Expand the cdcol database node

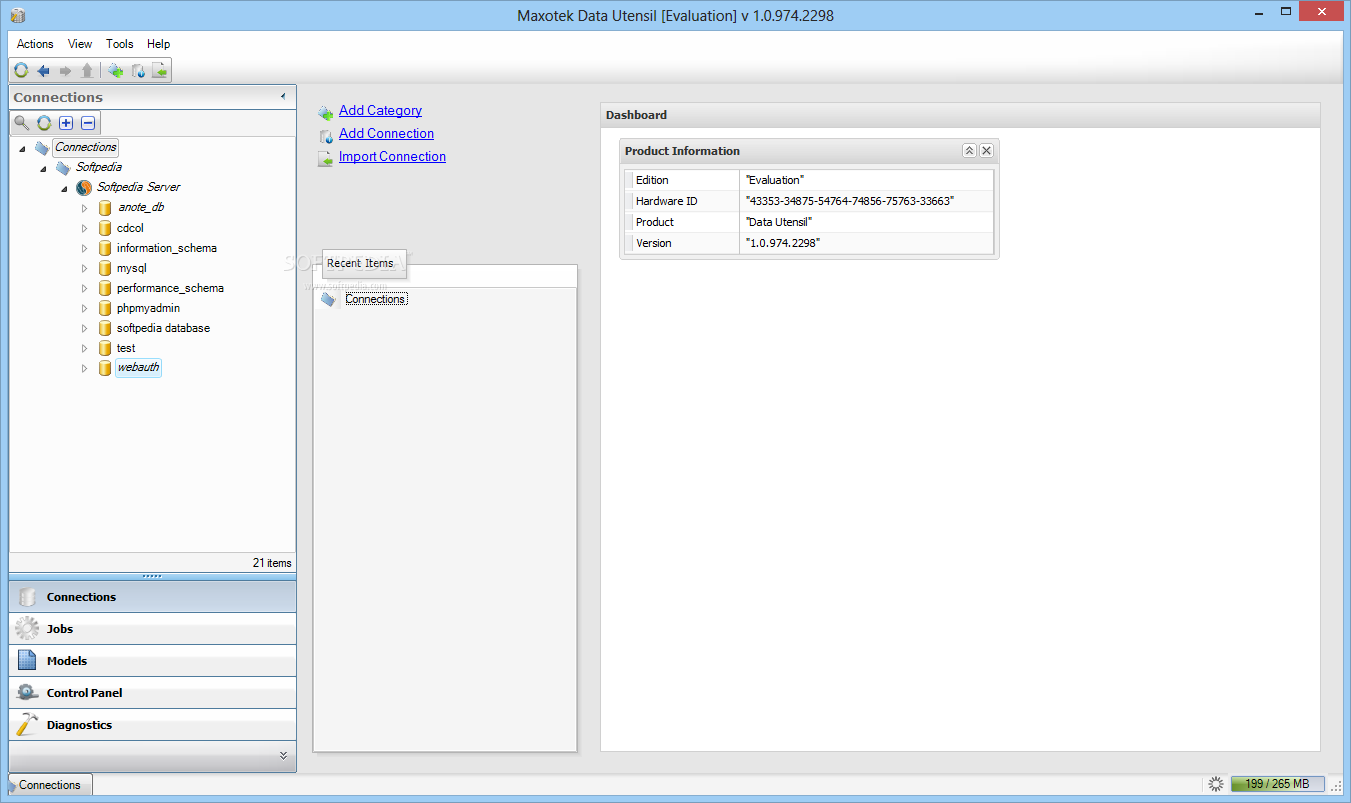pos(85,228)
